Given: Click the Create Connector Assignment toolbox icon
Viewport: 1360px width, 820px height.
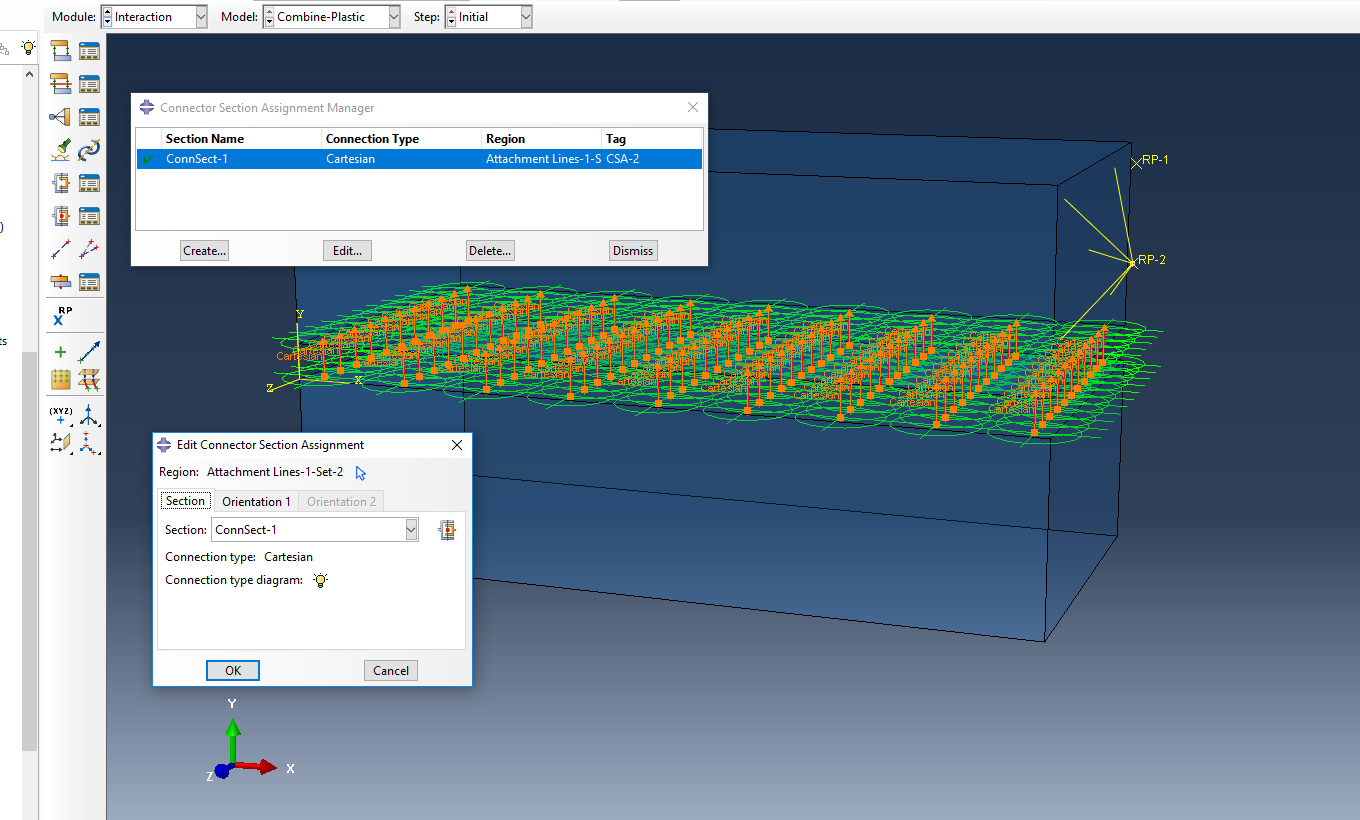Looking at the screenshot, I should (60, 216).
